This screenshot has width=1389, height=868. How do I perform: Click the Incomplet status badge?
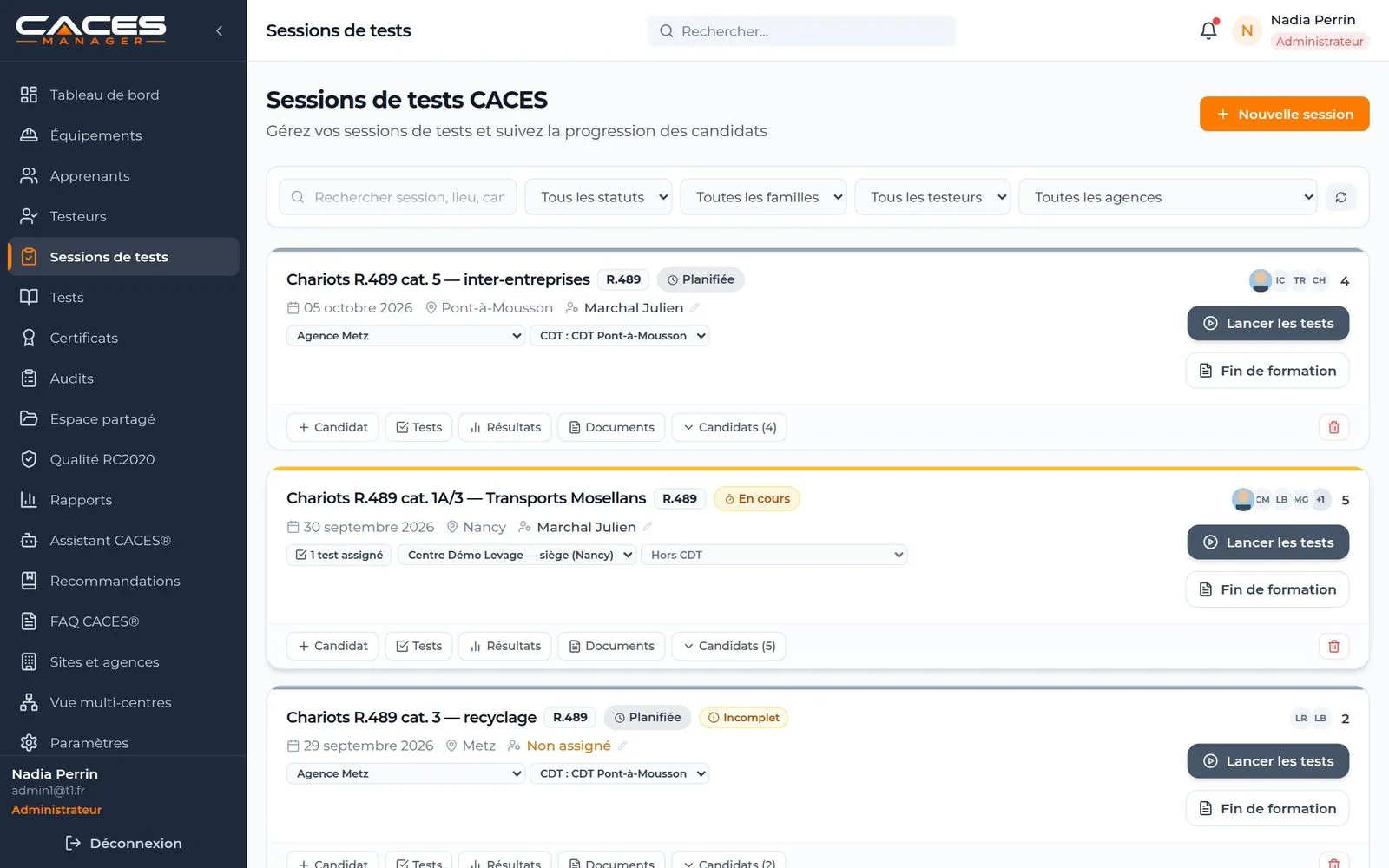click(744, 718)
